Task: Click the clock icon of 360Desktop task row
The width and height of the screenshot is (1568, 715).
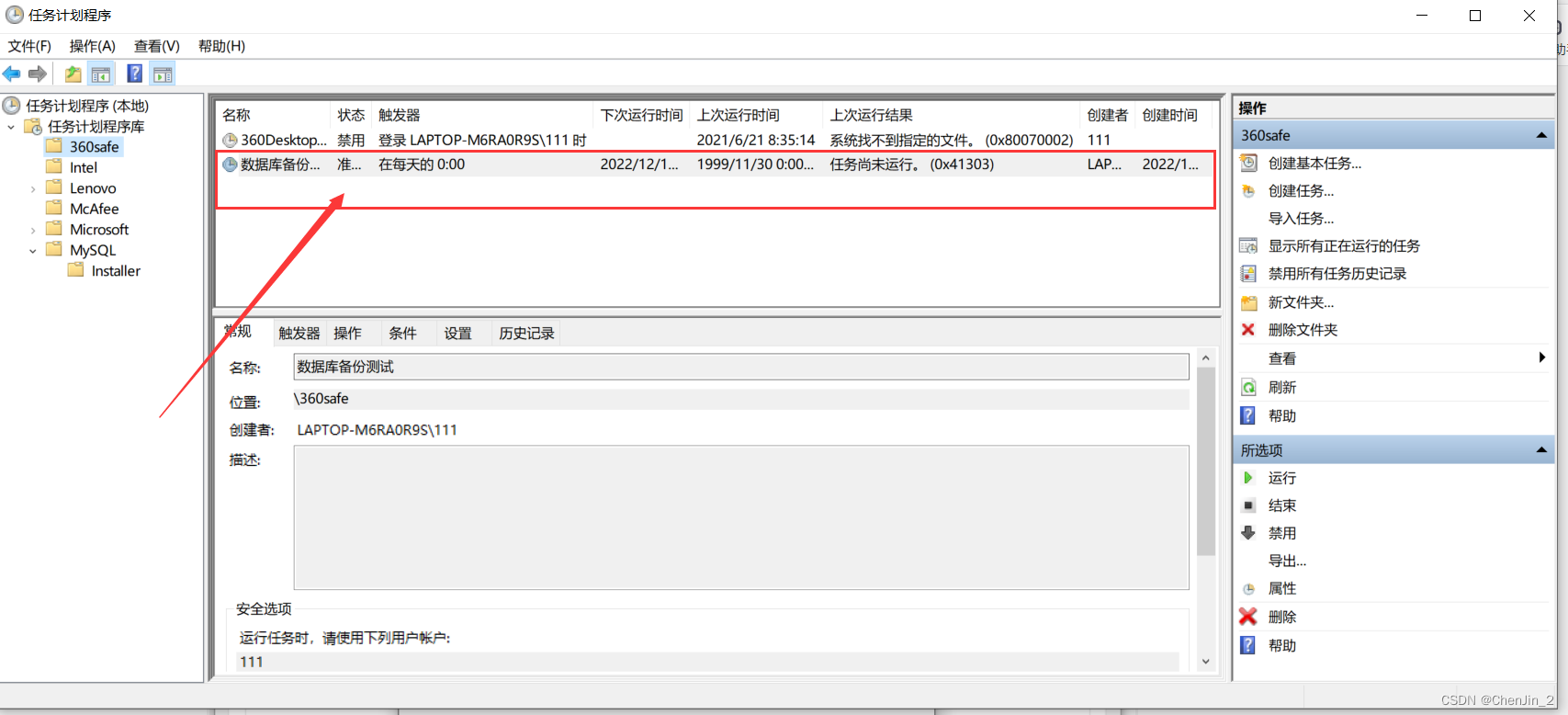Action: [230, 141]
